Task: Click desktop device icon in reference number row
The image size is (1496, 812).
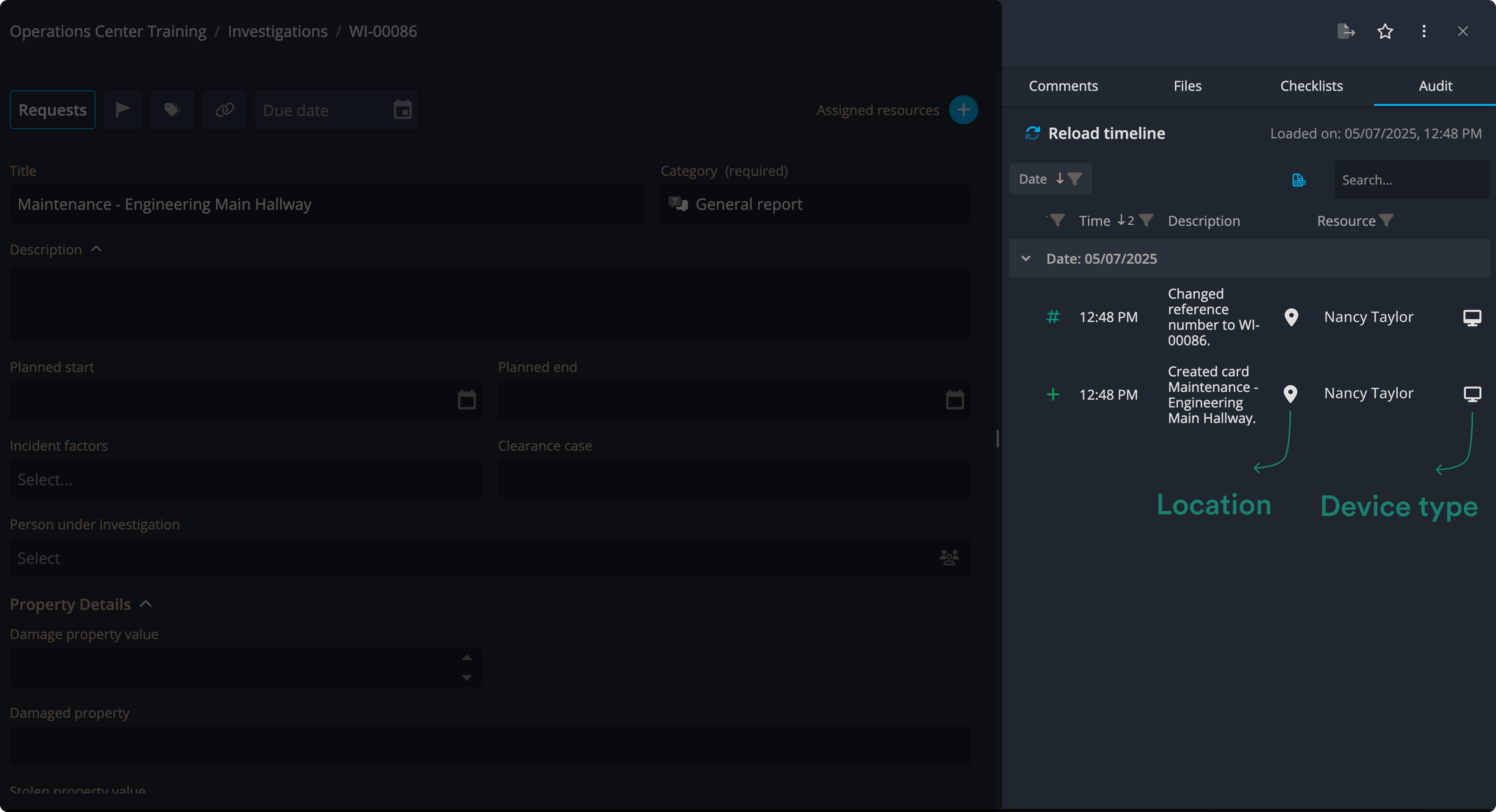Action: (x=1472, y=318)
